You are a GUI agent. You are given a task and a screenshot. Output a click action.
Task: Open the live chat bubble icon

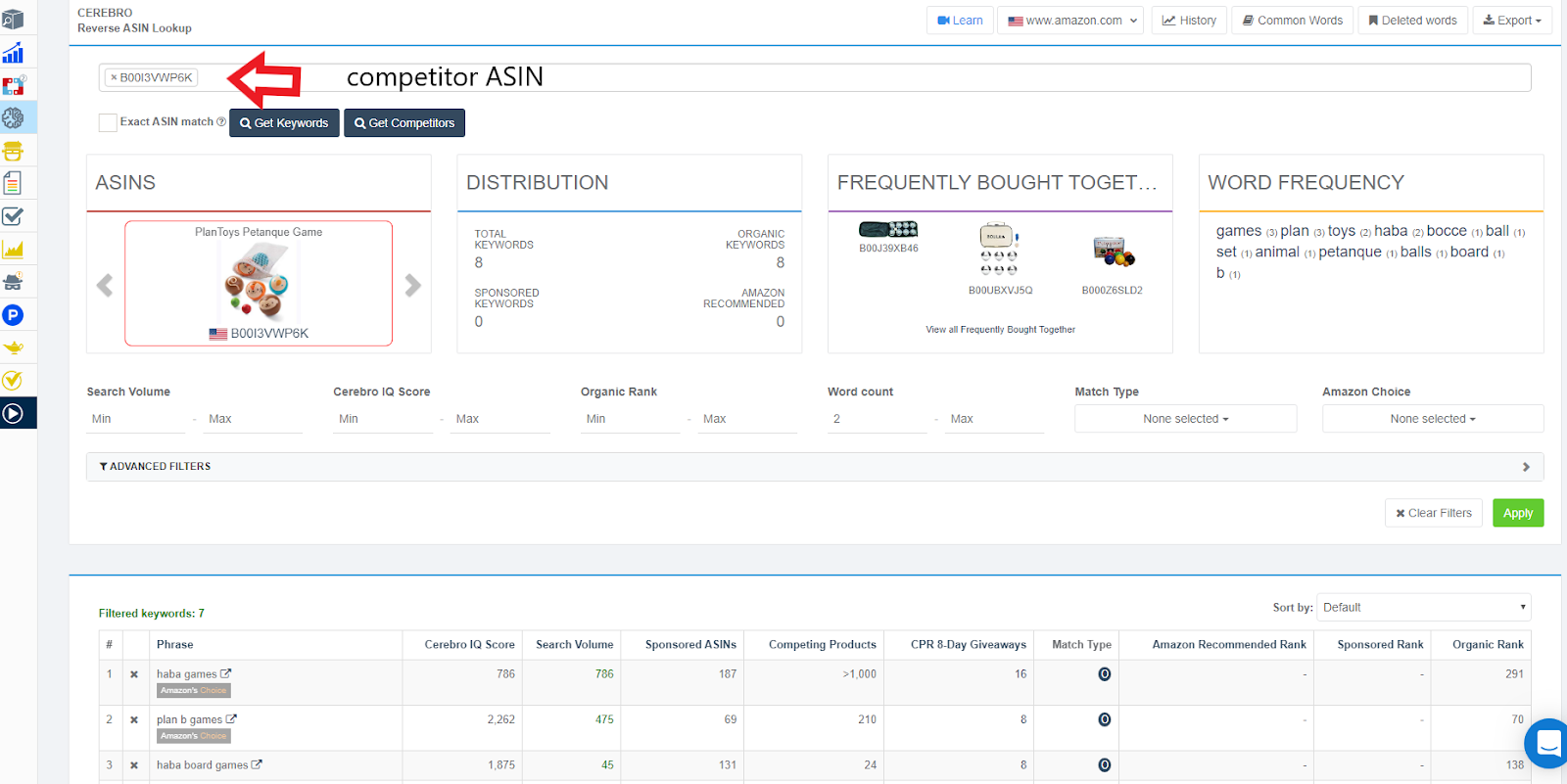tap(1548, 744)
